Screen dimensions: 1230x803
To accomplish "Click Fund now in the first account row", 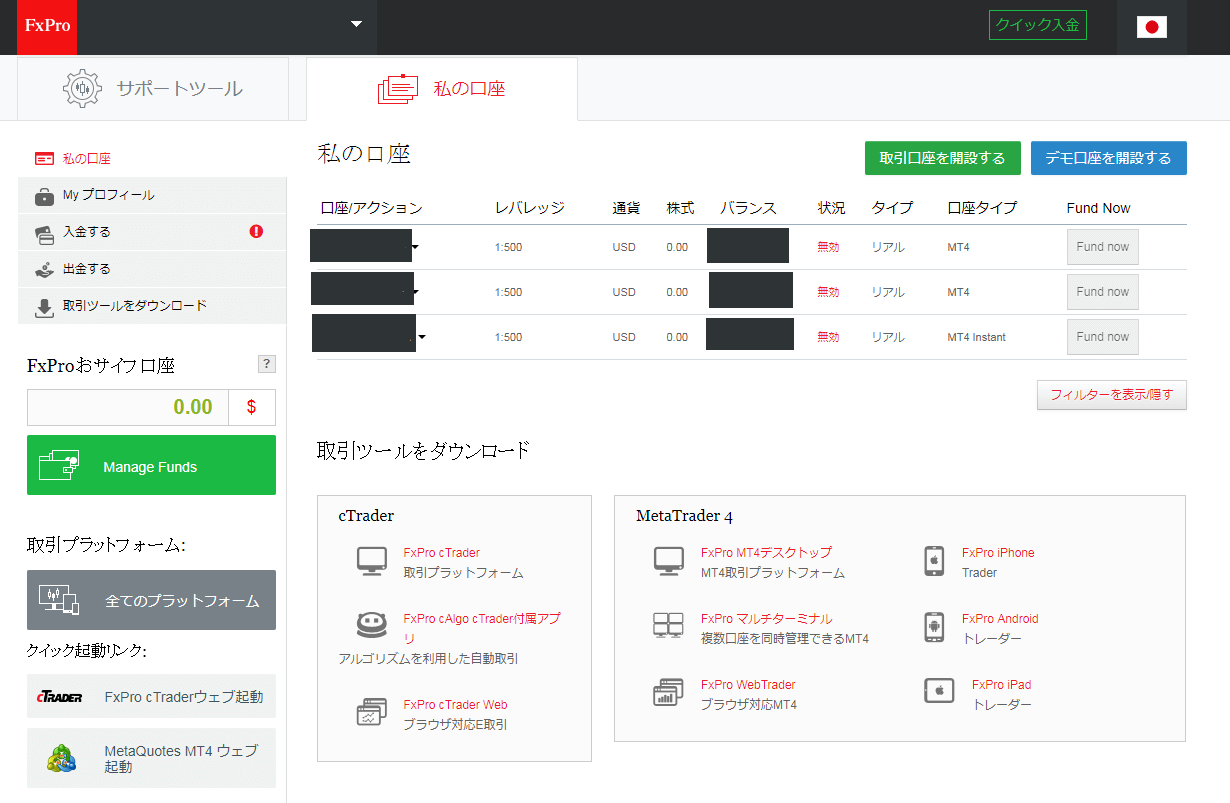I will (x=1103, y=247).
